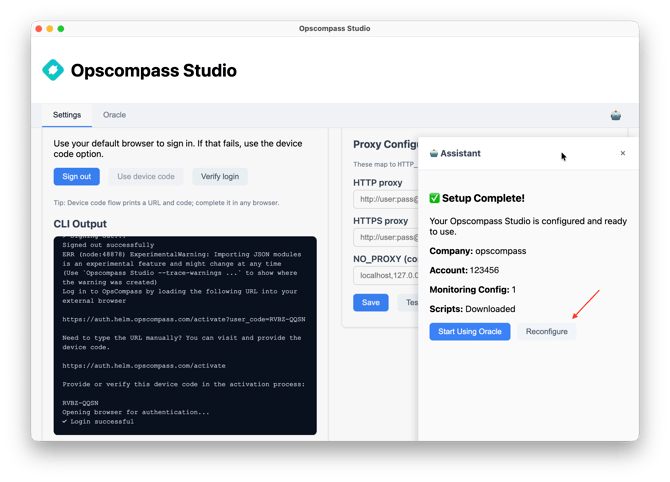Image resolution: width=670 pixels, height=482 pixels.
Task: Click Start Using Oracle
Action: (470, 331)
